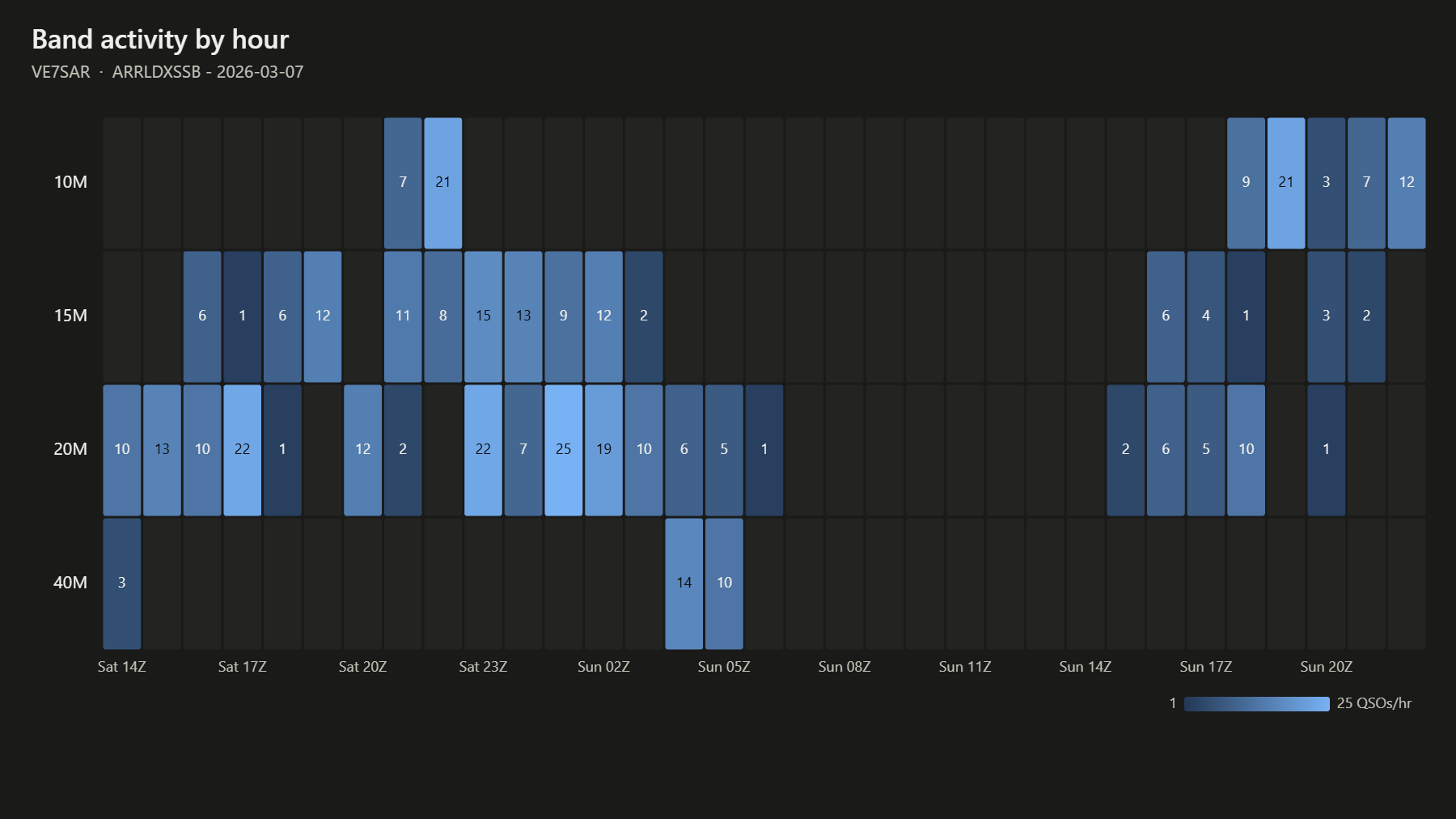Viewport: 1456px width, 819px height.
Task: Select the Sat 23Z hour label
Action: [483, 667]
